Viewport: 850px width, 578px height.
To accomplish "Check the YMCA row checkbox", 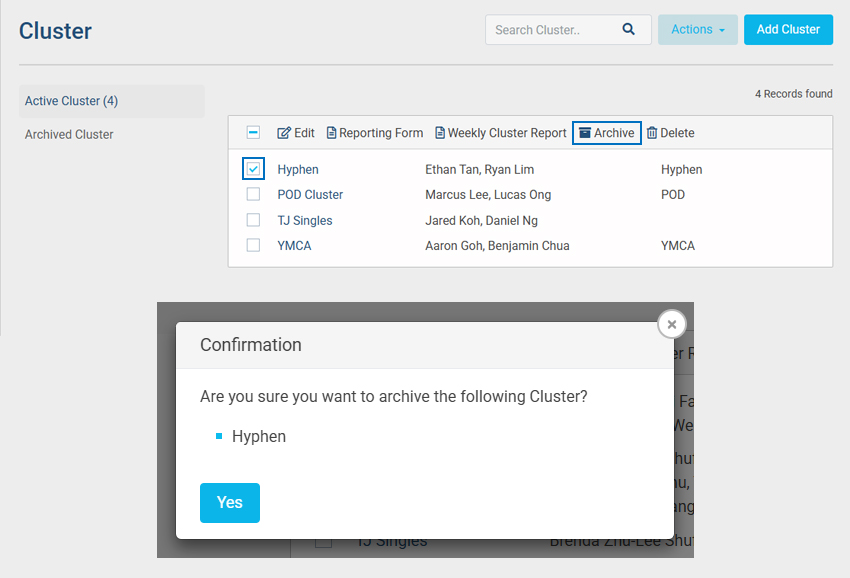I will 254,245.
